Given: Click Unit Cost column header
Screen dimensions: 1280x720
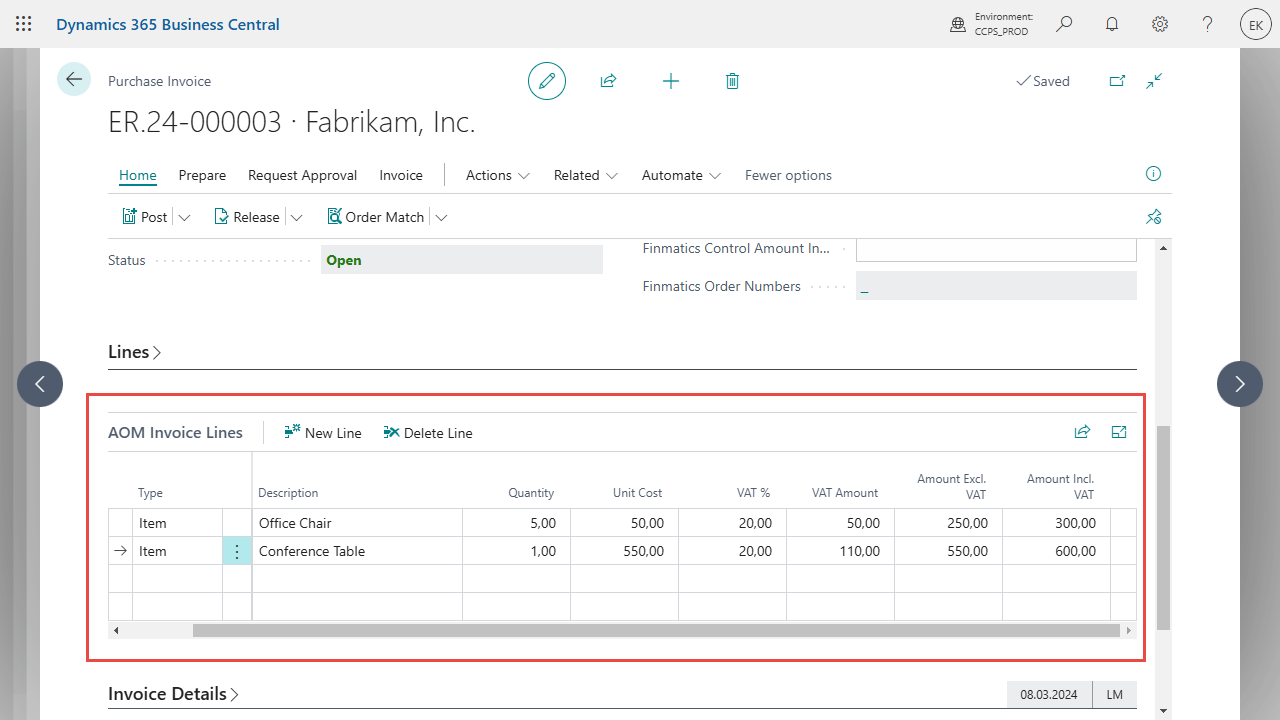Looking at the screenshot, I should coord(637,493).
